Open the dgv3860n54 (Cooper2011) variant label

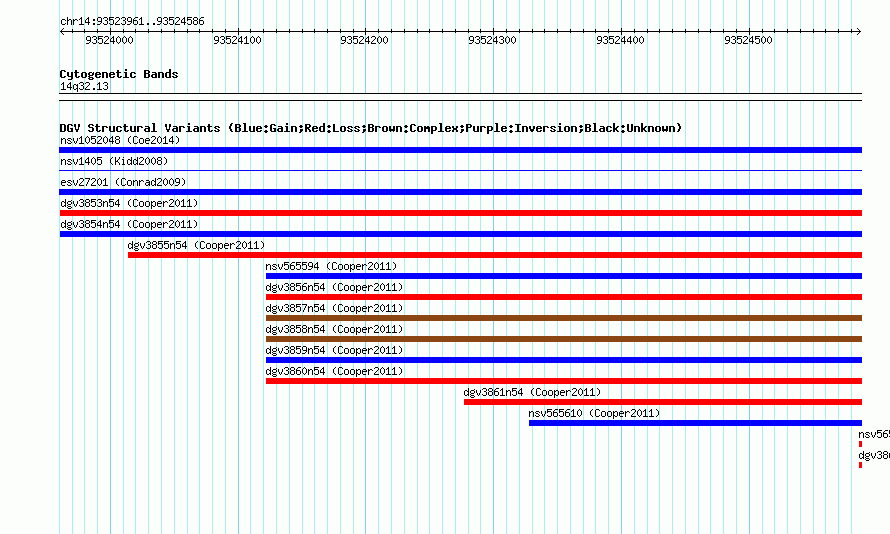click(x=334, y=371)
